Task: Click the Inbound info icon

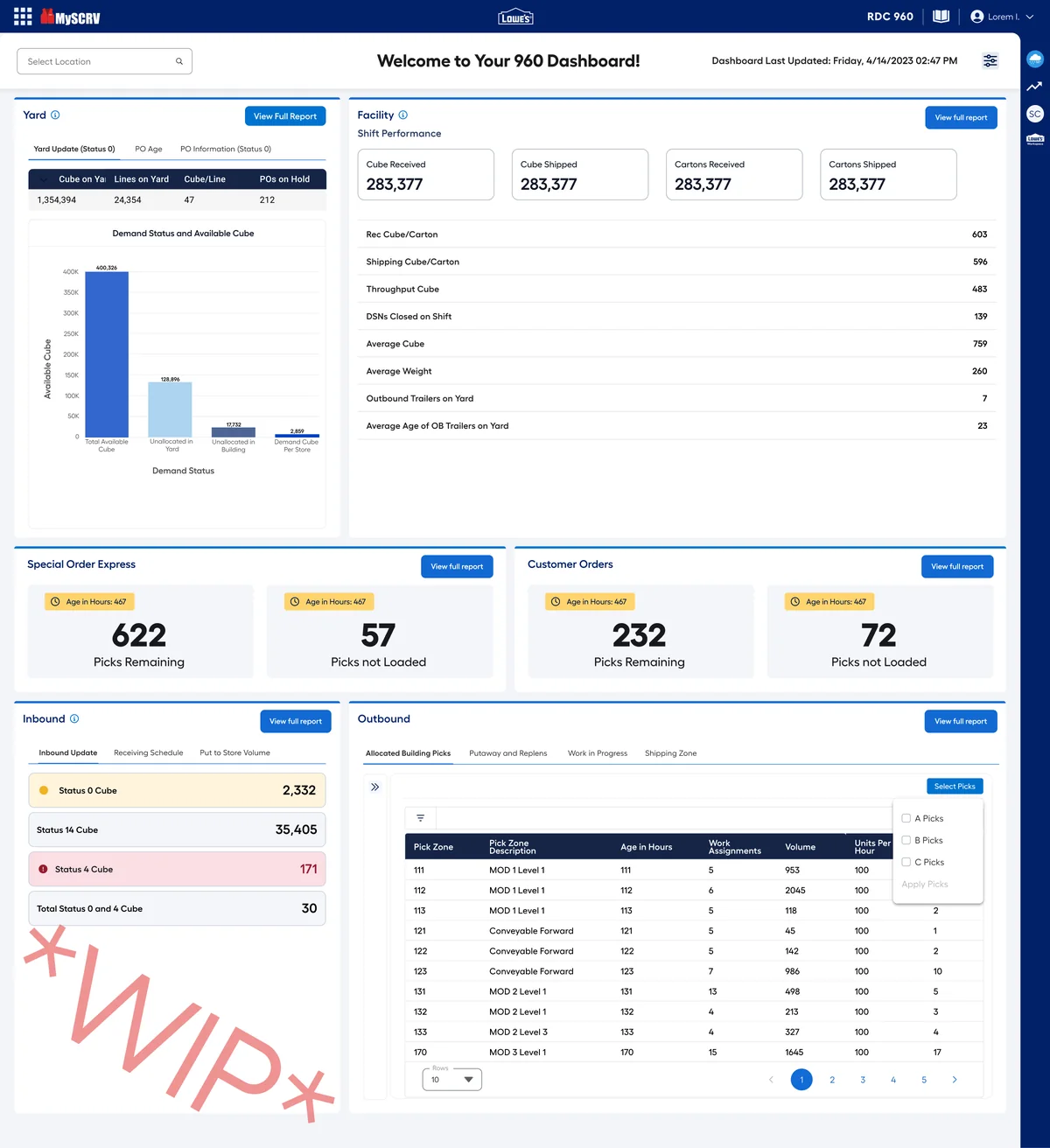Action: tap(74, 718)
